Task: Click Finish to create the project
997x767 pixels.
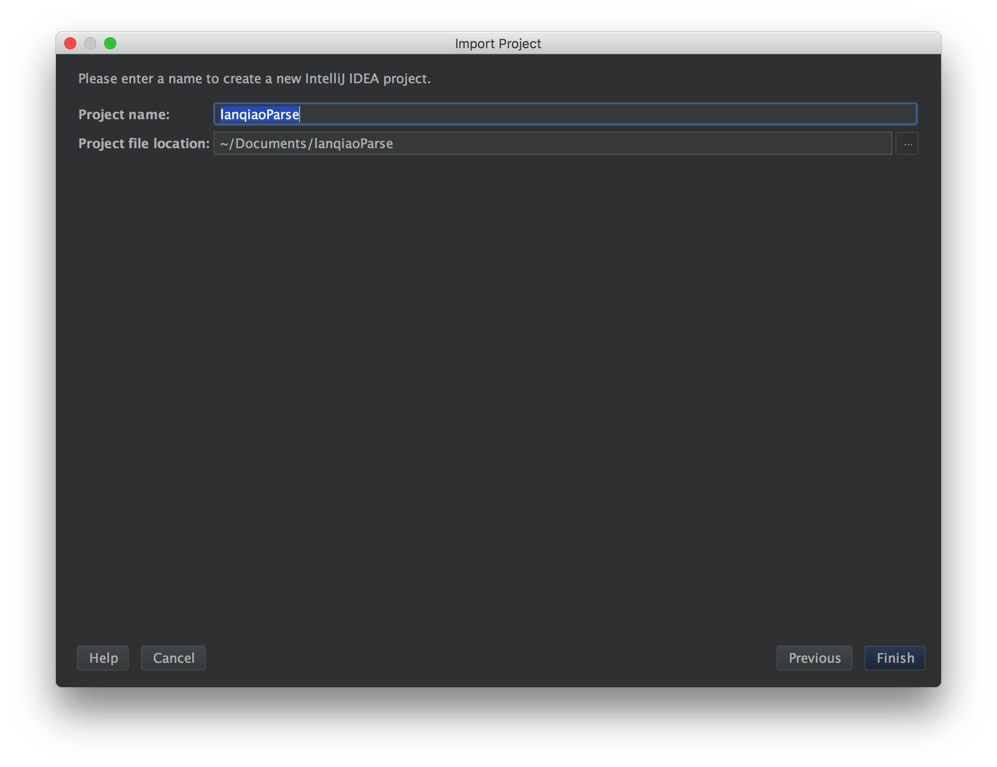Action: [x=895, y=658]
